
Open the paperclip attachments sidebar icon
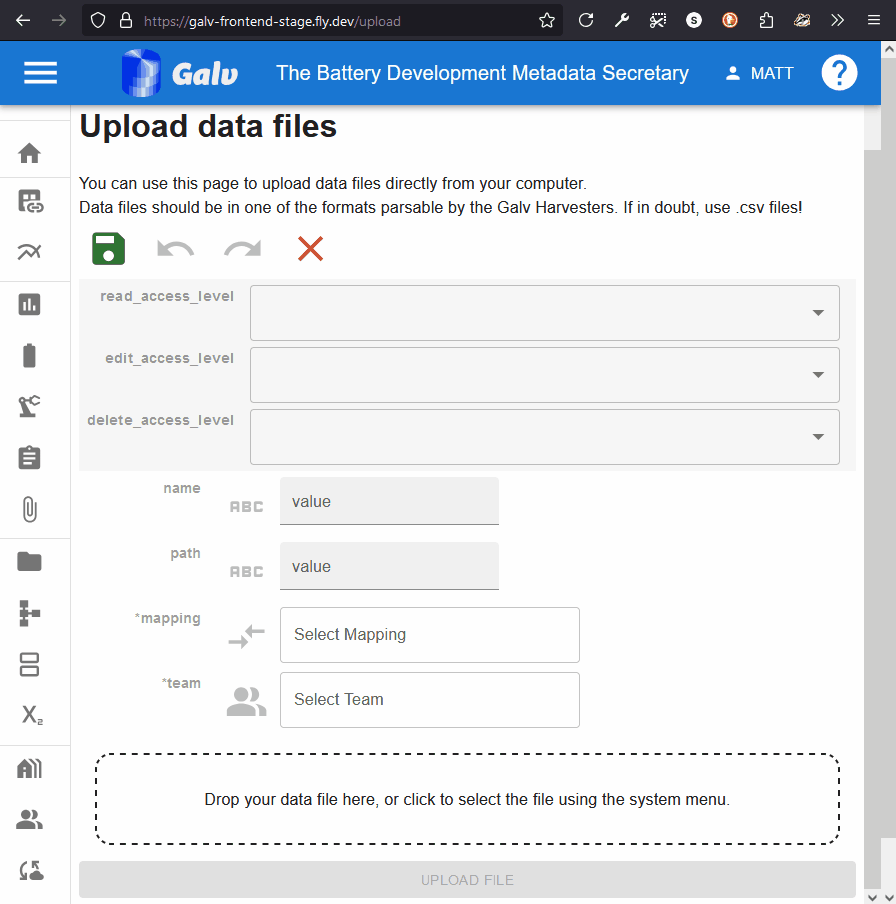tap(30, 510)
